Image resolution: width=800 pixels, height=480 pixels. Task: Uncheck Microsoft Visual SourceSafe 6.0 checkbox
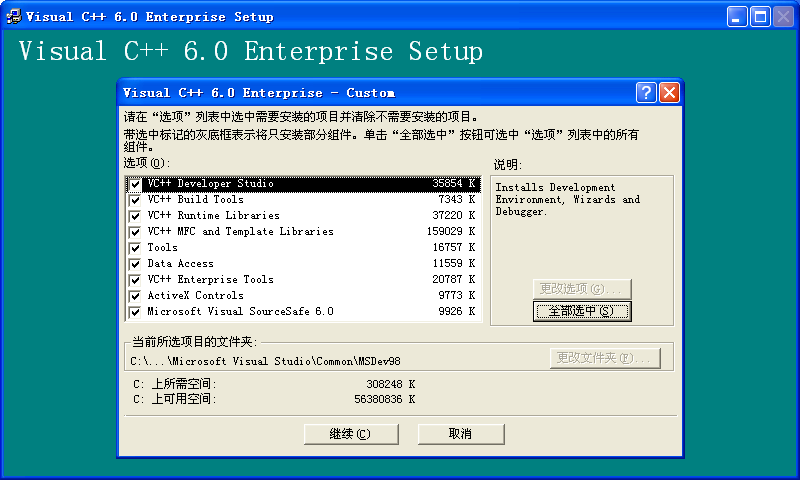135,312
